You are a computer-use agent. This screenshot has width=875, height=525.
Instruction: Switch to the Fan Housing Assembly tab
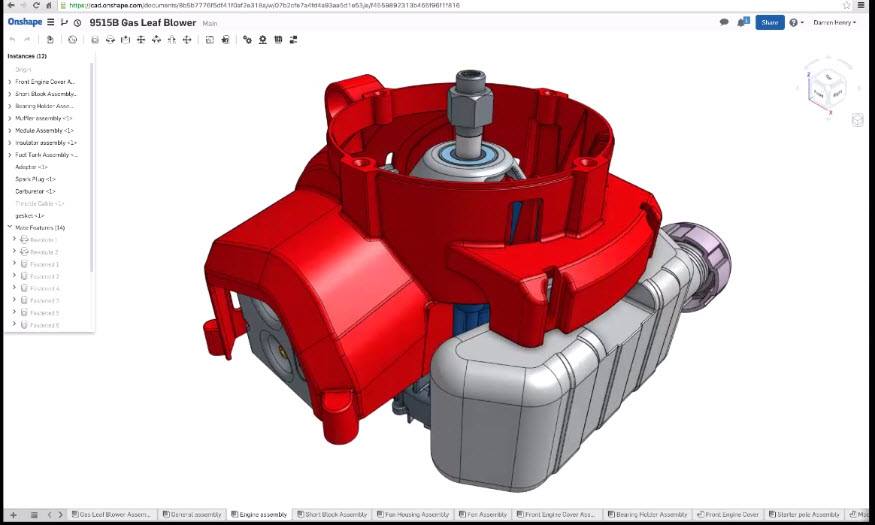413,514
